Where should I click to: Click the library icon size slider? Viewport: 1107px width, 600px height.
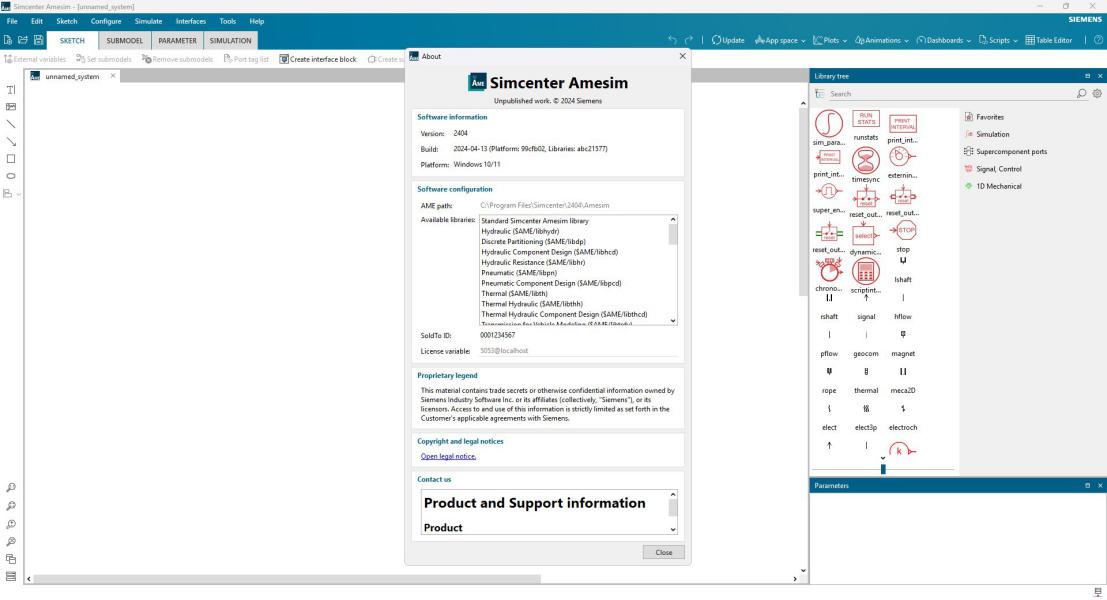tap(882, 469)
